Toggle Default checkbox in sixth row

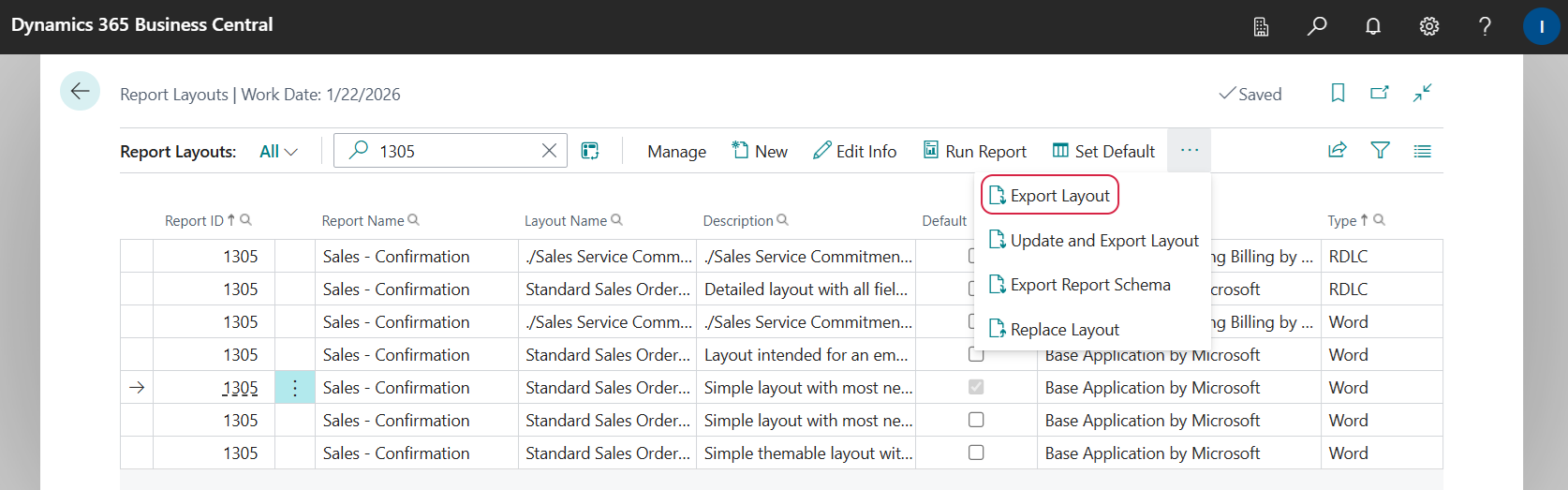[976, 420]
